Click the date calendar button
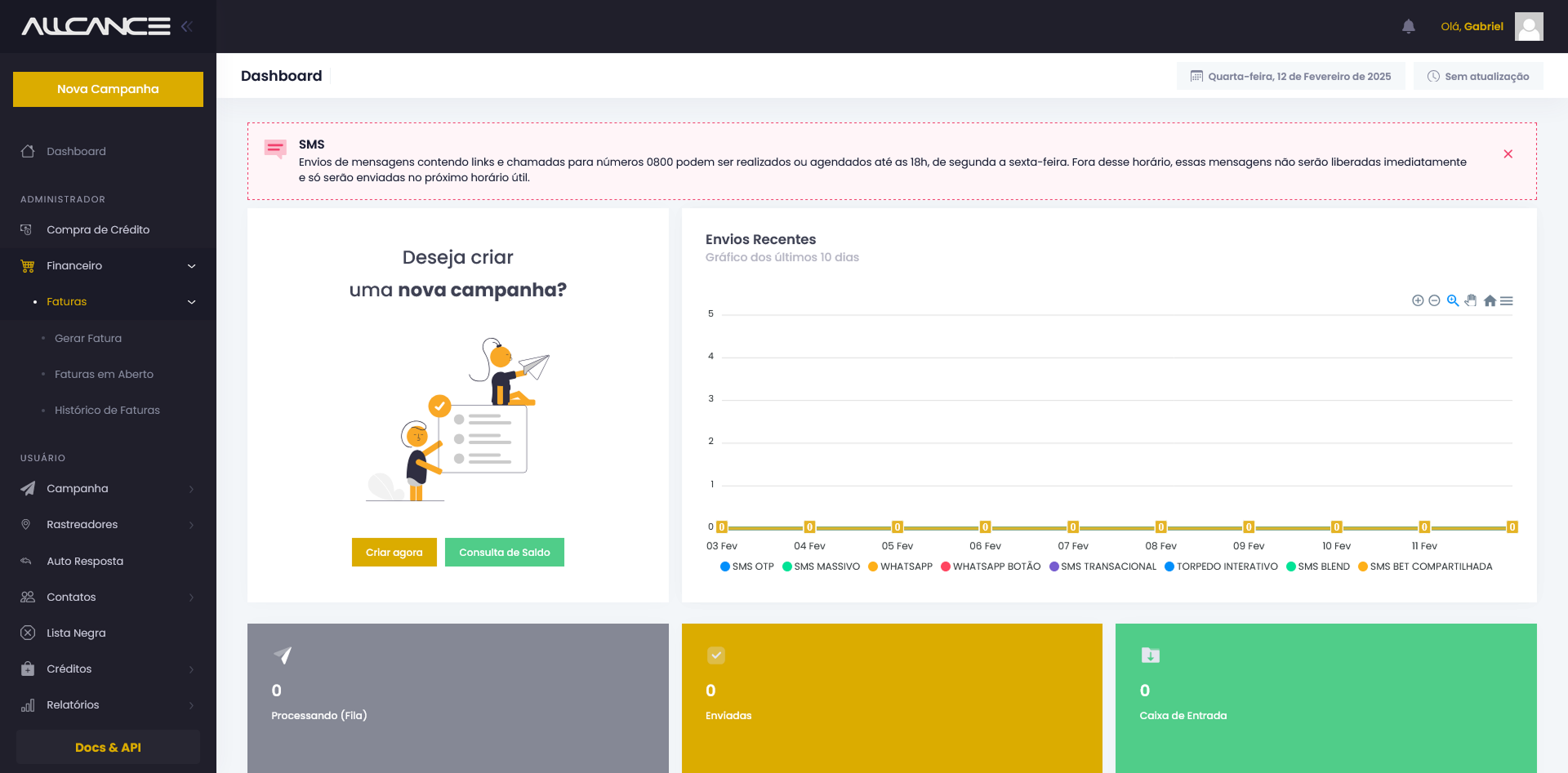 tap(1290, 76)
